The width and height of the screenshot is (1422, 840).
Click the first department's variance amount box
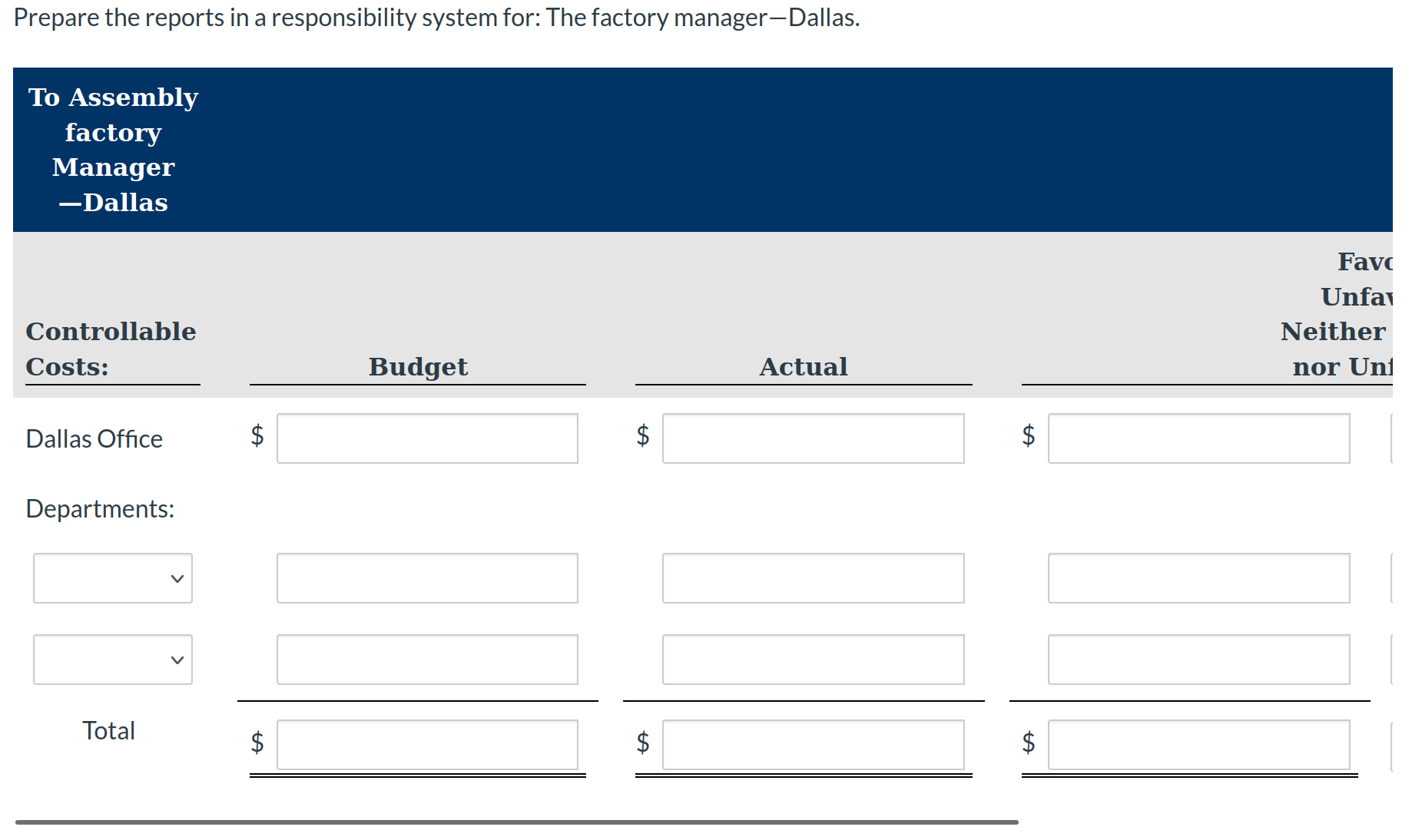point(1198,578)
